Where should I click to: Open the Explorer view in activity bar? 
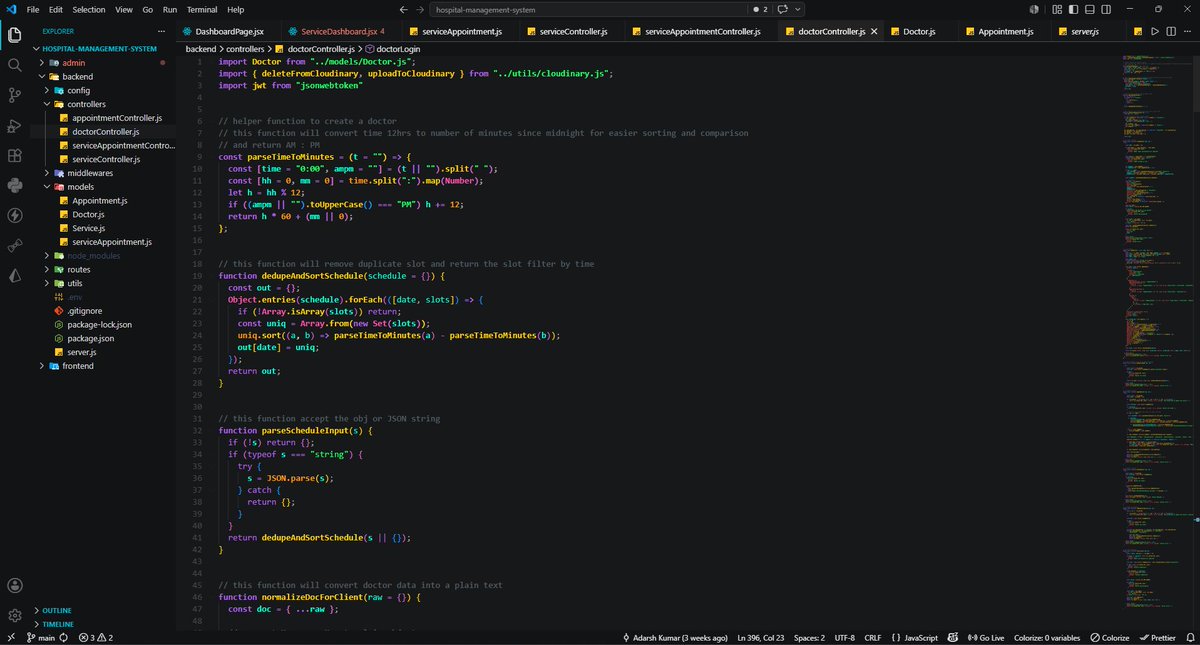tap(14, 36)
